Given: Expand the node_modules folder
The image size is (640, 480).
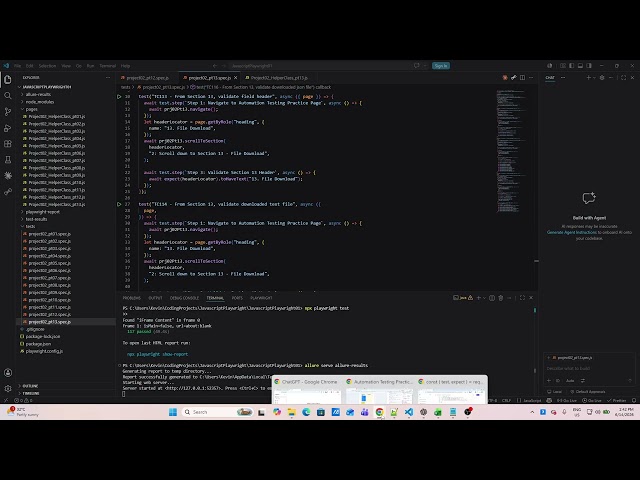Looking at the screenshot, I should click(40, 102).
